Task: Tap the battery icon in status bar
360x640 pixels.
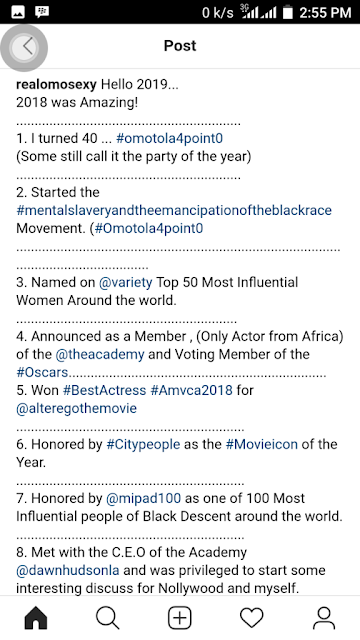Action: (288, 12)
